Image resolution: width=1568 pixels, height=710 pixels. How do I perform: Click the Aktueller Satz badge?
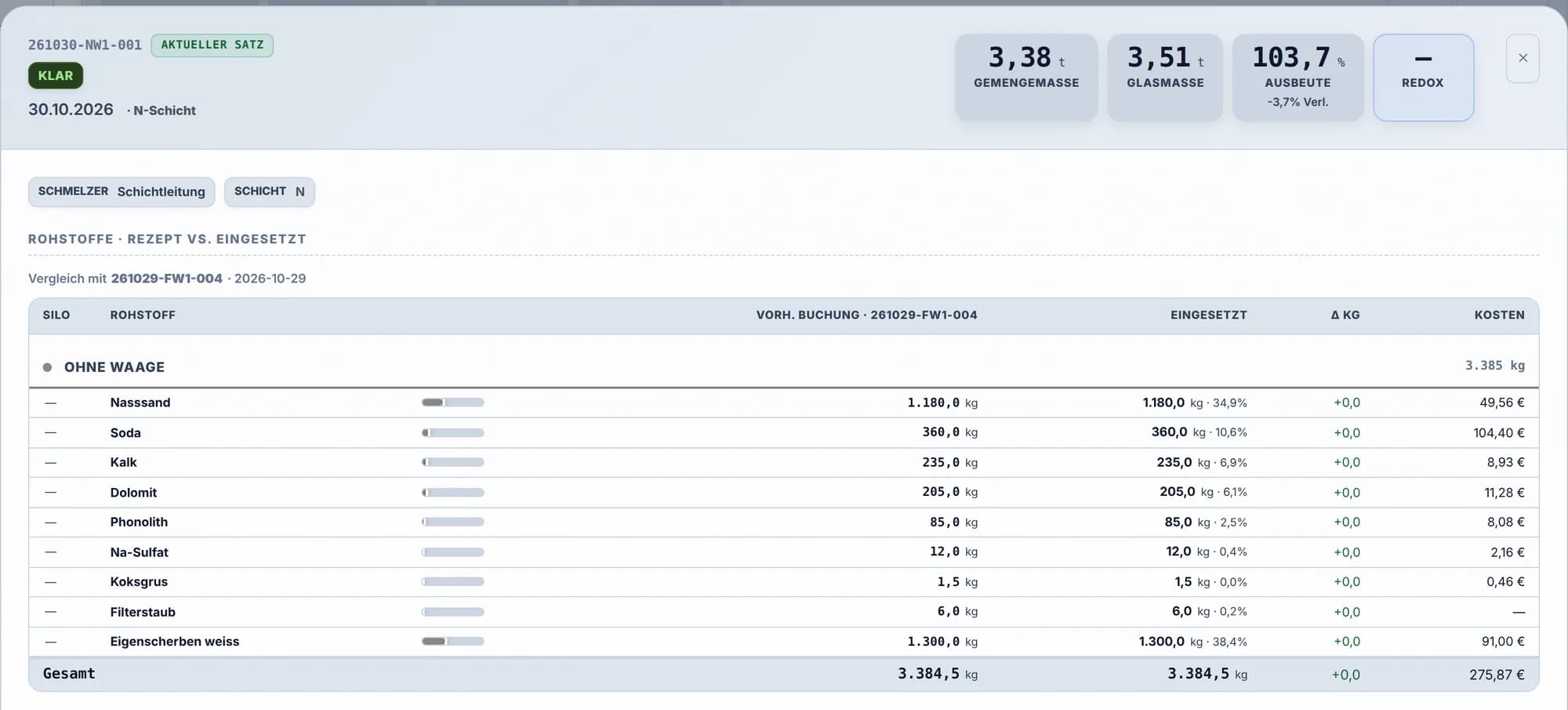click(212, 45)
